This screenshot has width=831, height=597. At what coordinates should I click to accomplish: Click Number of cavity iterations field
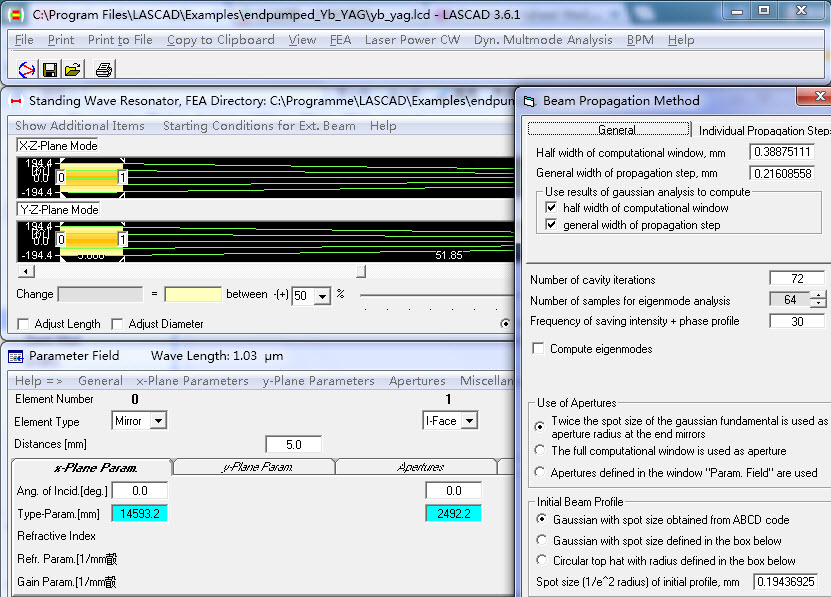pos(797,278)
